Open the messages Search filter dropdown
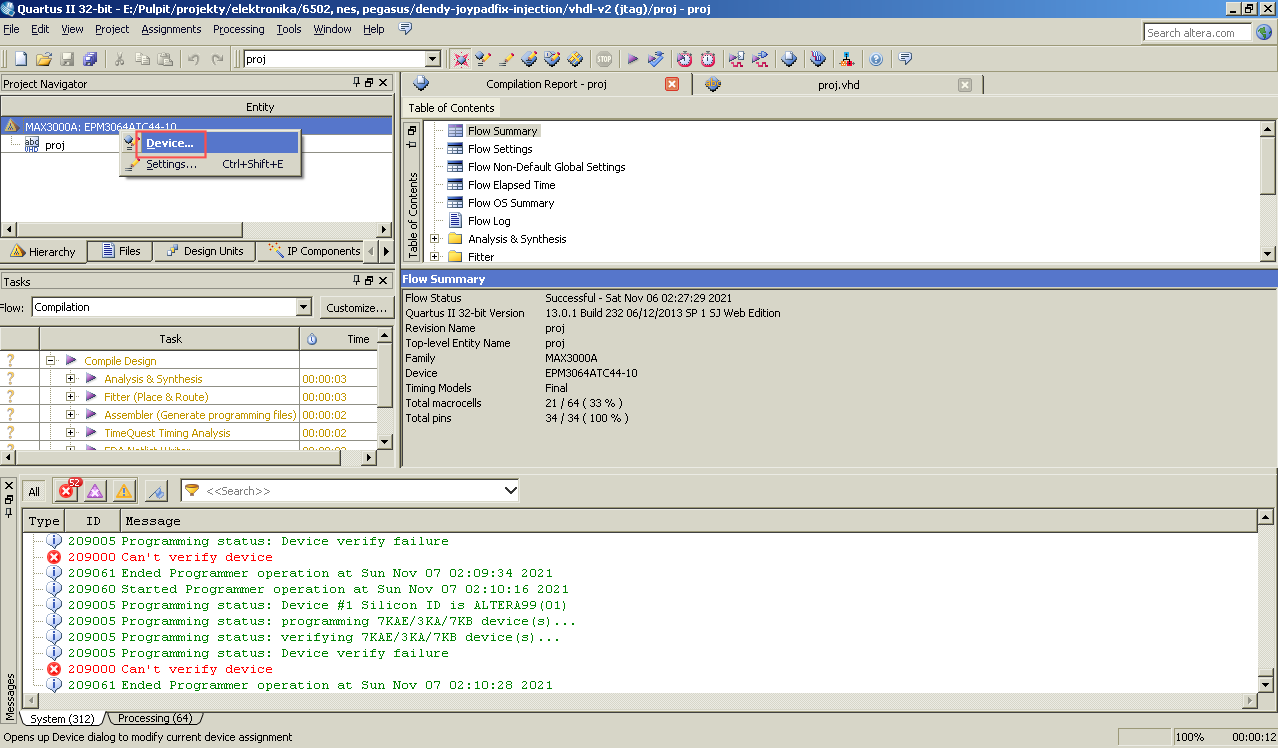Screen dimensions: 1278x748 [x=510, y=491]
